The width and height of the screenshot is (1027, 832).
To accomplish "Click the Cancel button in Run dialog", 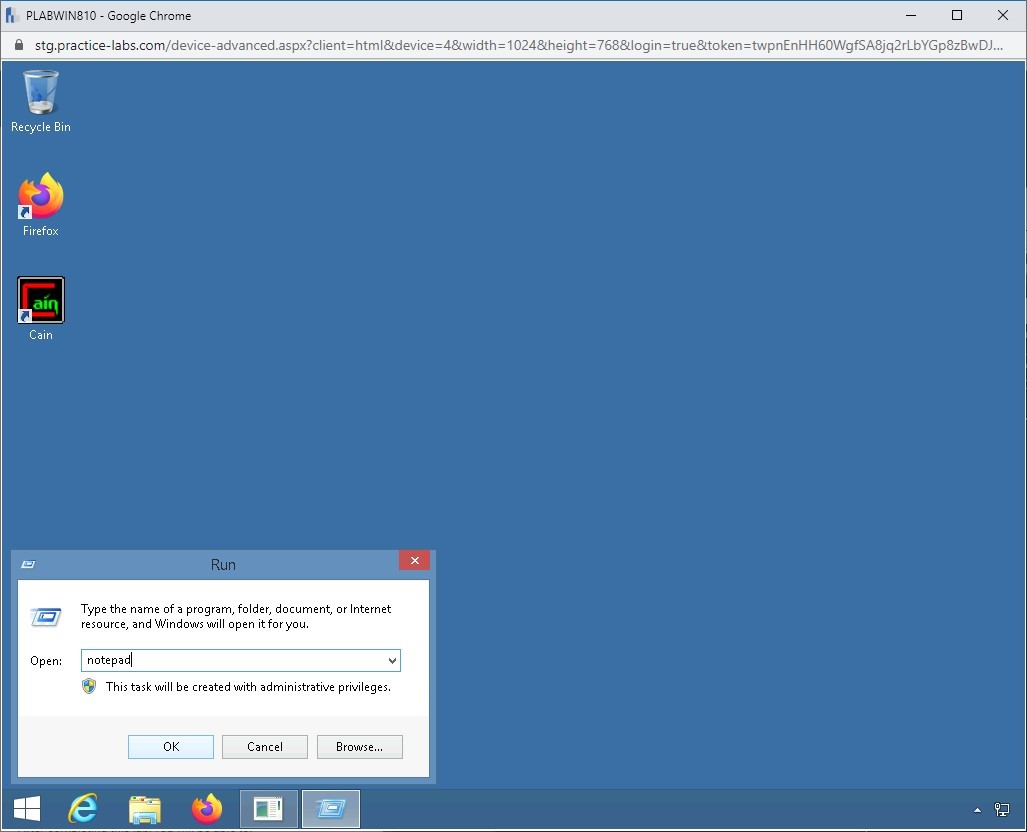I will pos(264,747).
